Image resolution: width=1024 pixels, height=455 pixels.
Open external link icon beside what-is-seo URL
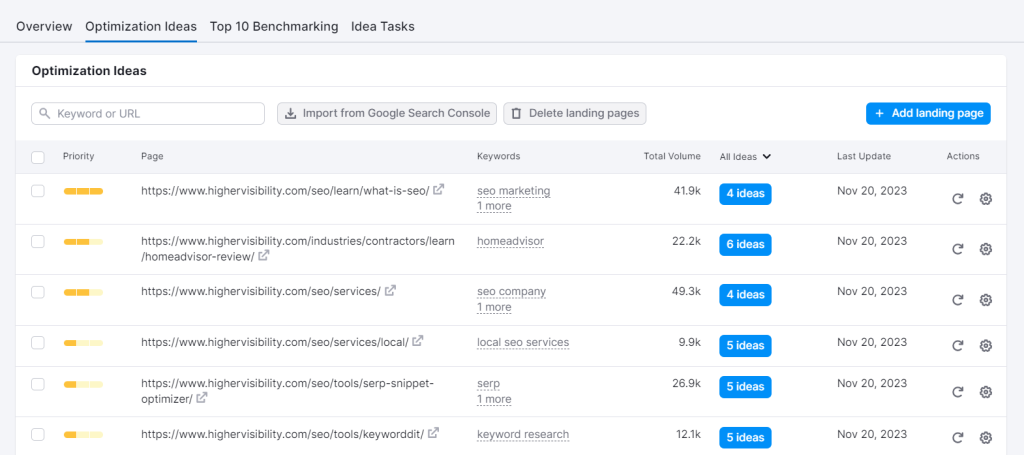click(x=438, y=190)
